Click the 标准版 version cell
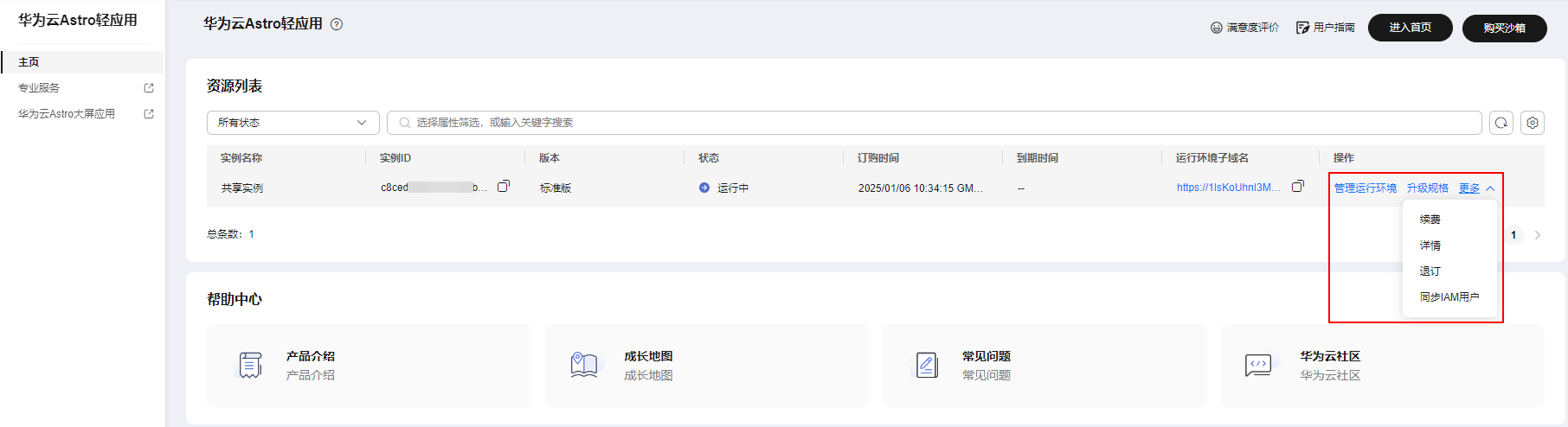Image resolution: width=1568 pixels, height=427 pixels. point(556,188)
